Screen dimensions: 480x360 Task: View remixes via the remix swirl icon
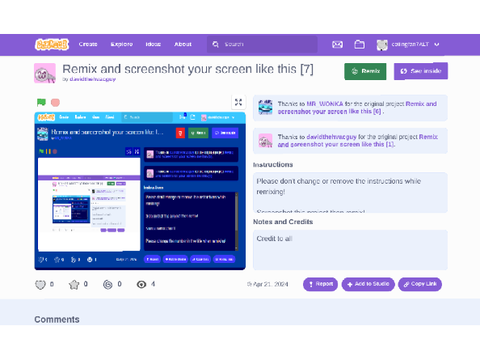(108, 284)
